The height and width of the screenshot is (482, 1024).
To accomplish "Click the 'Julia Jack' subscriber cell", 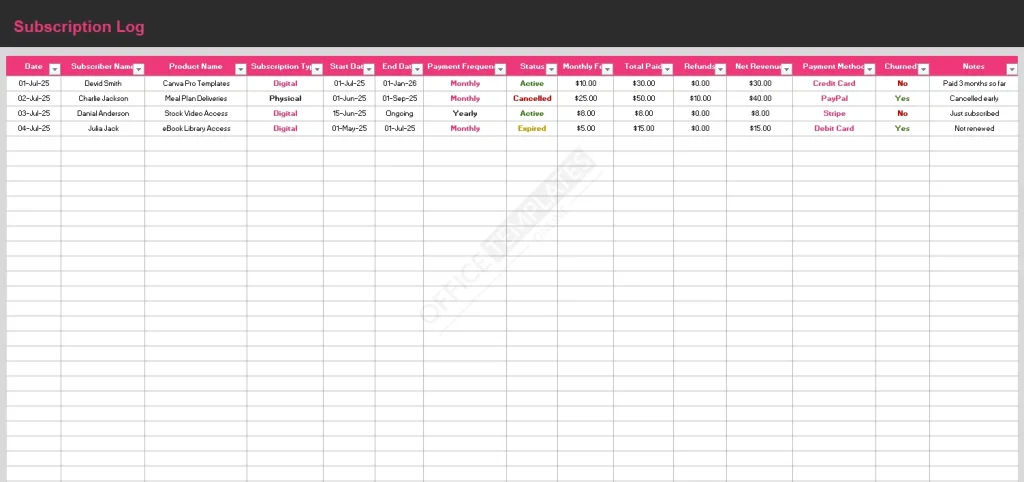I will click(103, 129).
